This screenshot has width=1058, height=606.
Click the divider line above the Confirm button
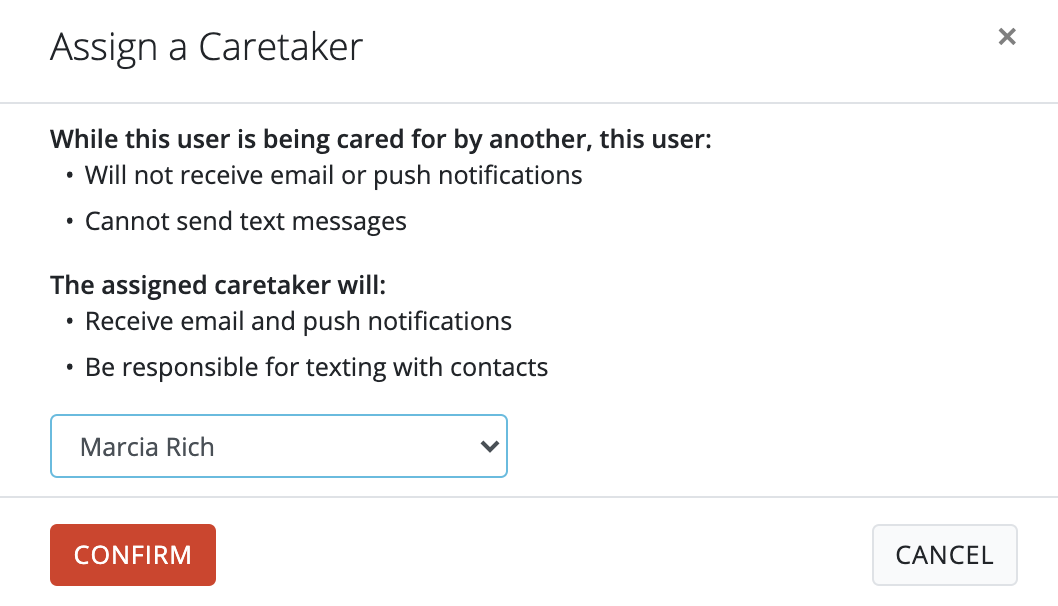point(529,497)
